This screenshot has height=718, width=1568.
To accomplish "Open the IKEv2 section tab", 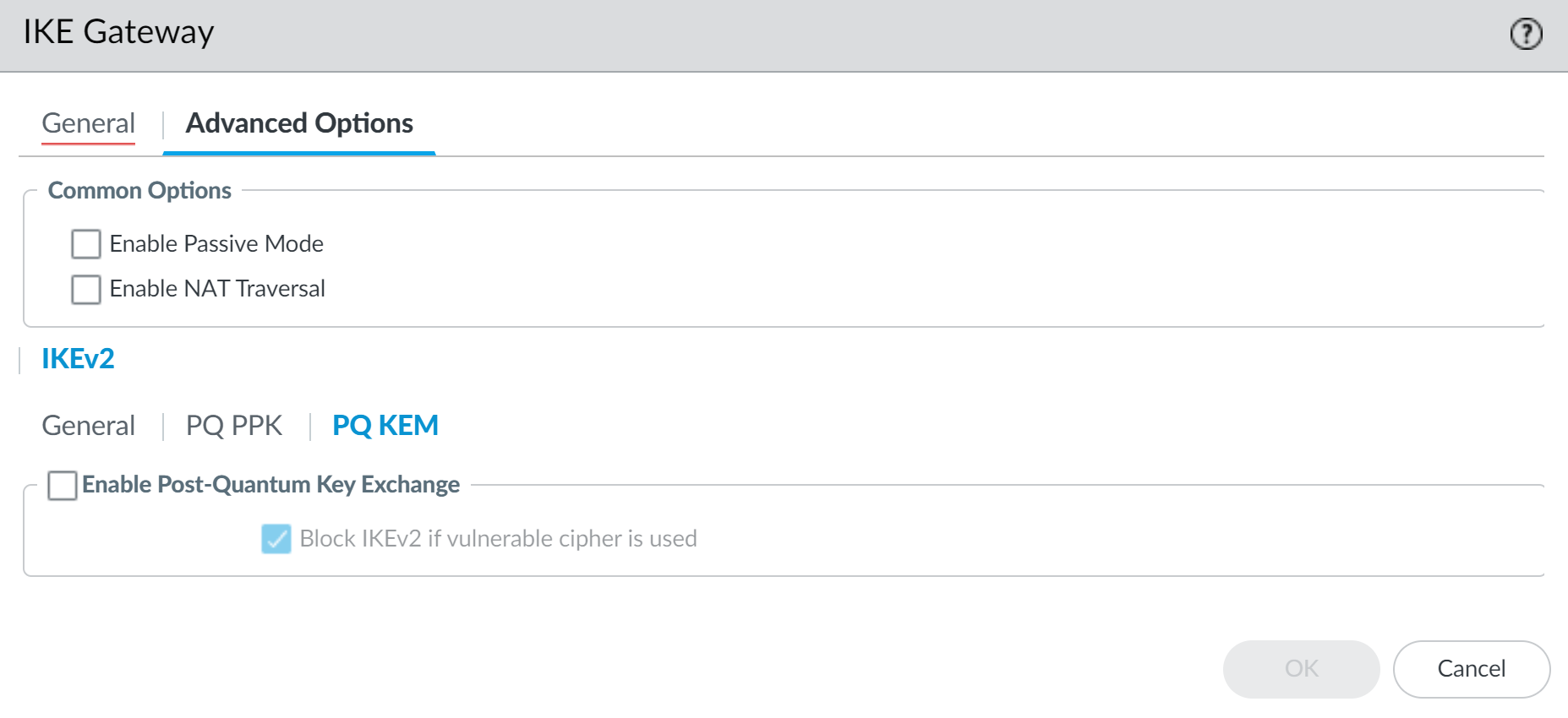I will [78, 359].
